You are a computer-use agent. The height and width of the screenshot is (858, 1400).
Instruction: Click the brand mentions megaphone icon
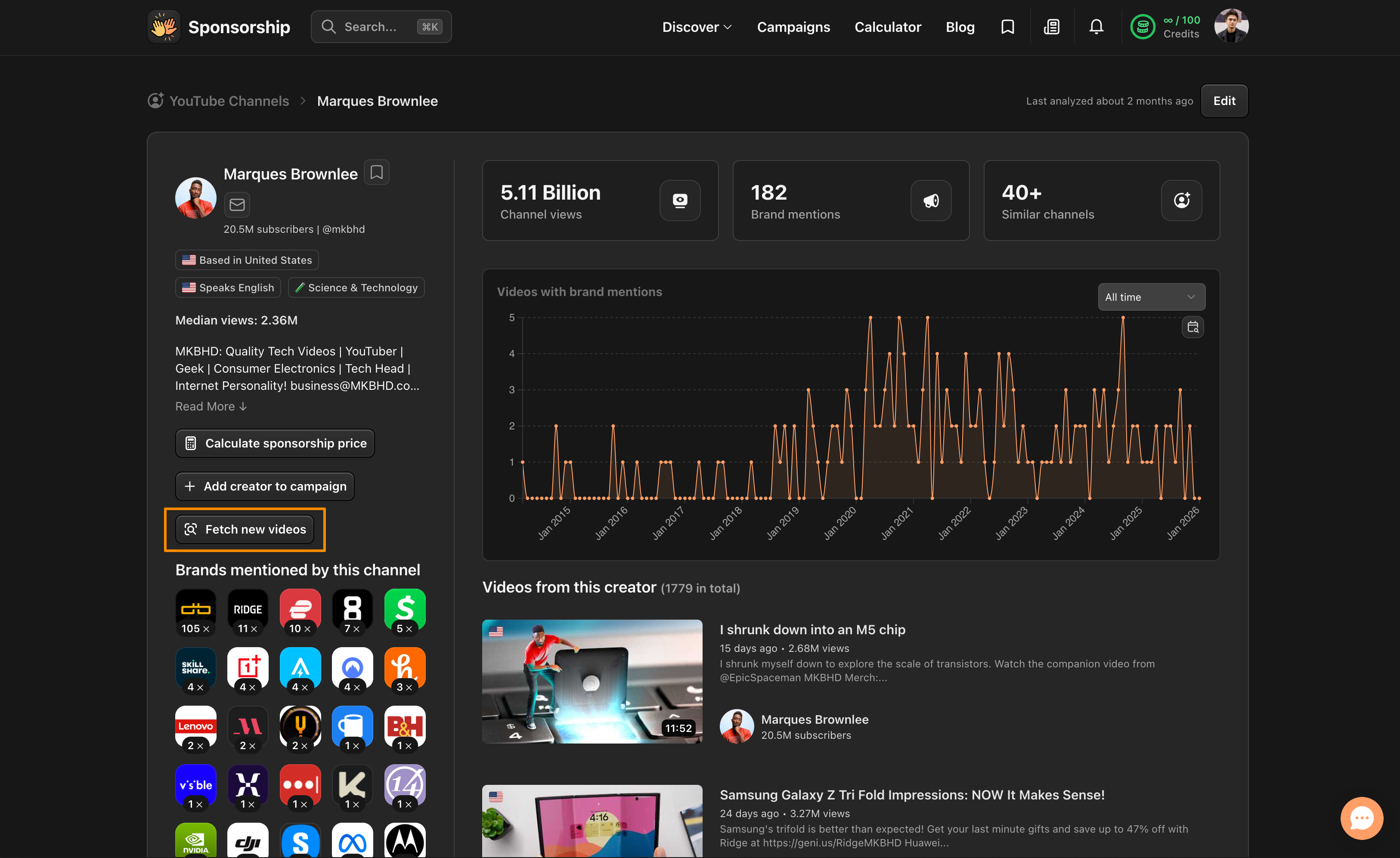click(x=931, y=201)
